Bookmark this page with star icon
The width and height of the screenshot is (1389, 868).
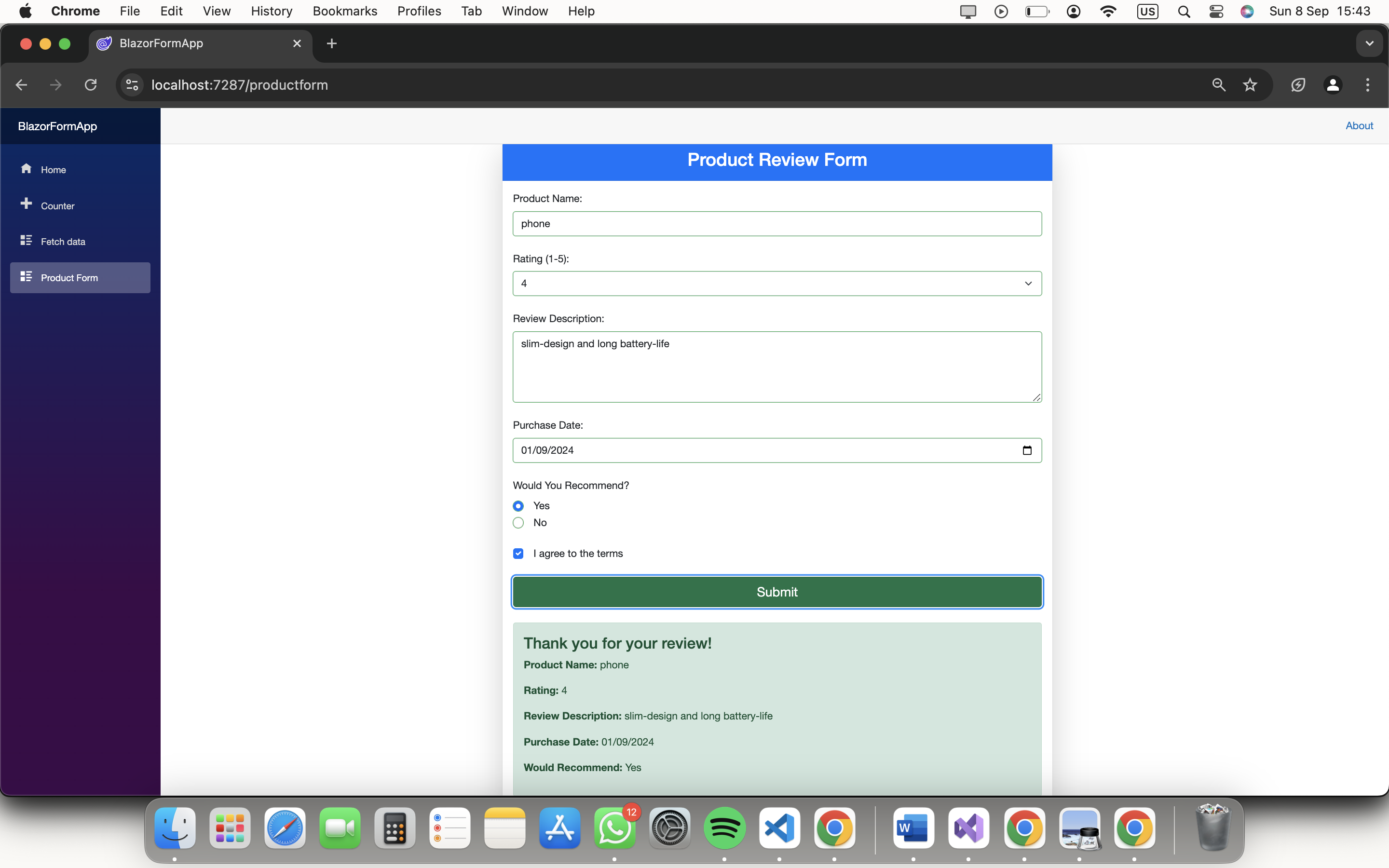click(1250, 85)
